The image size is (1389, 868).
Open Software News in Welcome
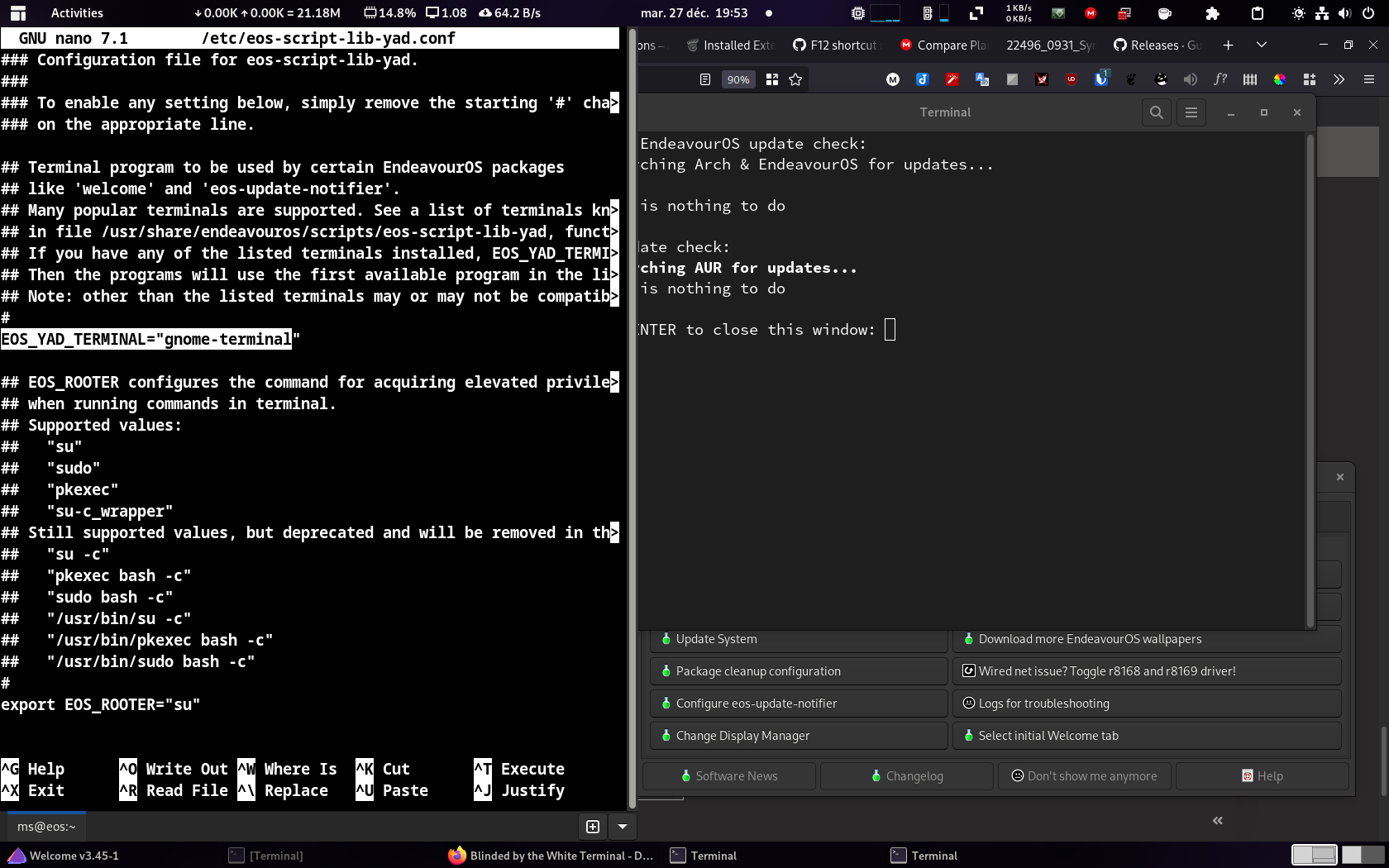tap(729, 776)
